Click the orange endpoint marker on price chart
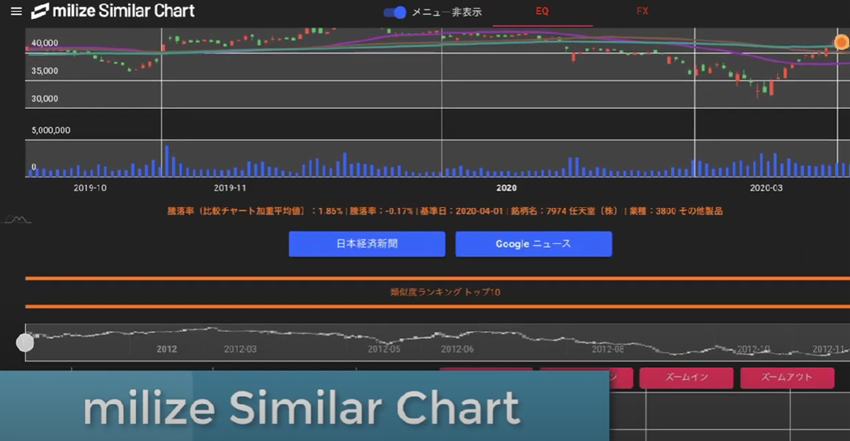850x441 pixels. pyautogui.click(x=841, y=42)
